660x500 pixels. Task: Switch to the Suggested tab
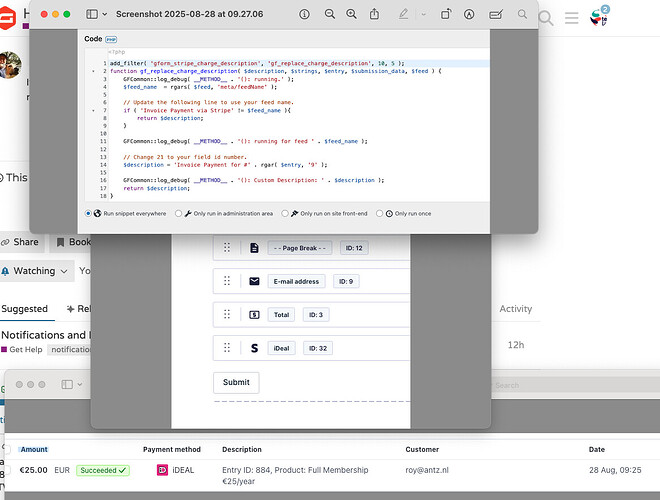click(24, 309)
